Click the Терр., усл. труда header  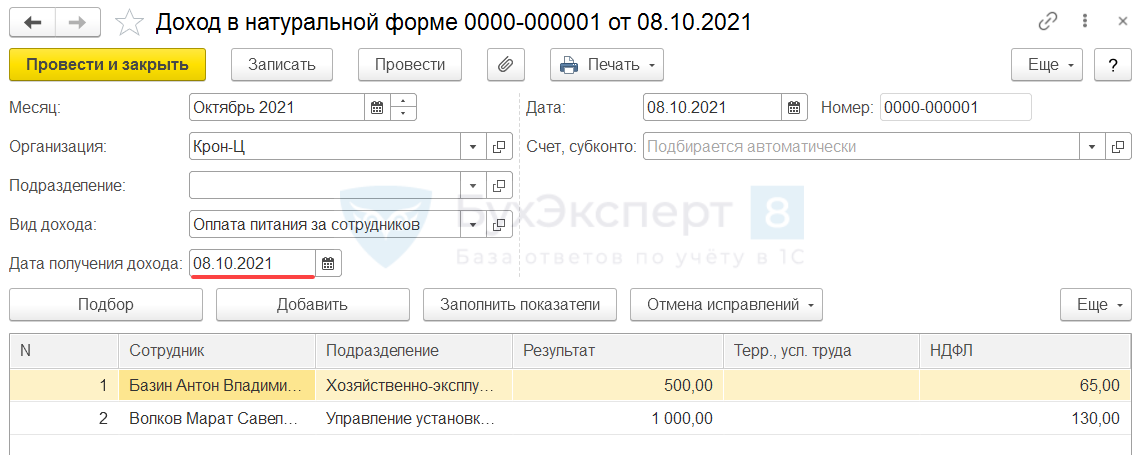pyautogui.click(x=822, y=351)
